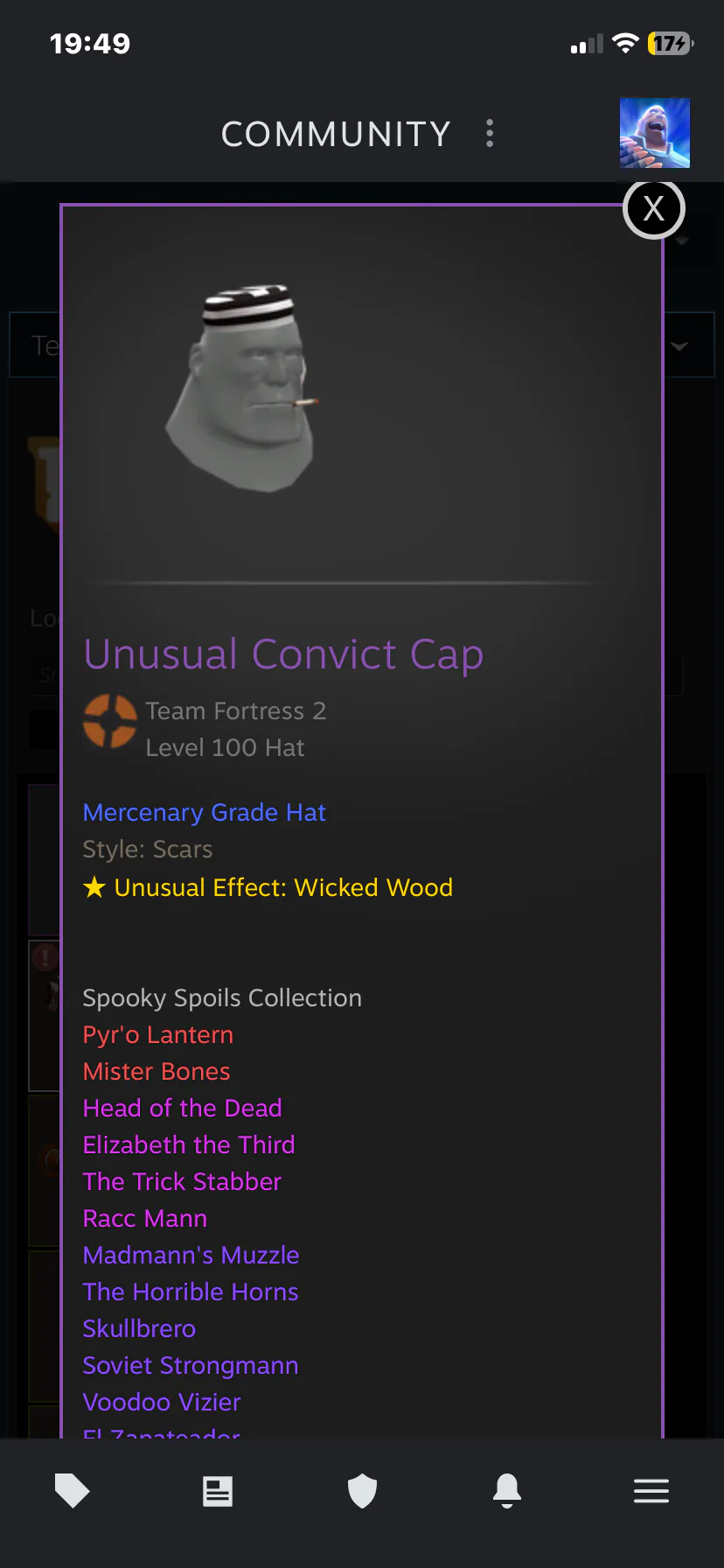Tap the COMMUNITY header title

point(336,134)
